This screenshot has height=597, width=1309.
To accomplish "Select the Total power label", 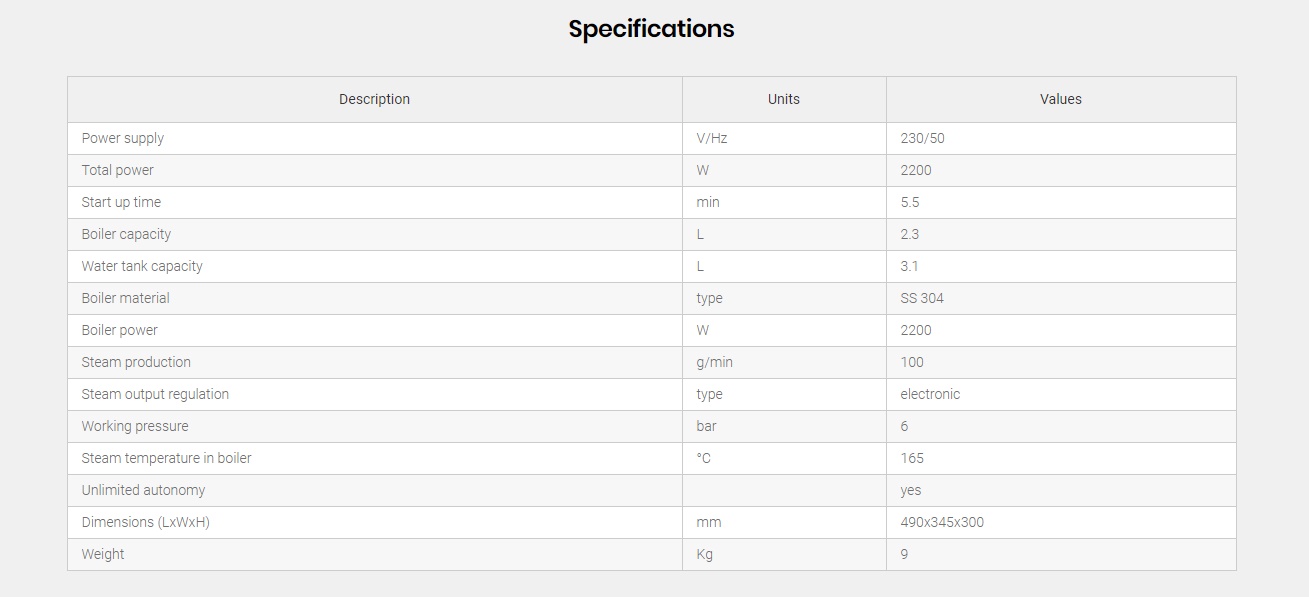I will pos(118,170).
